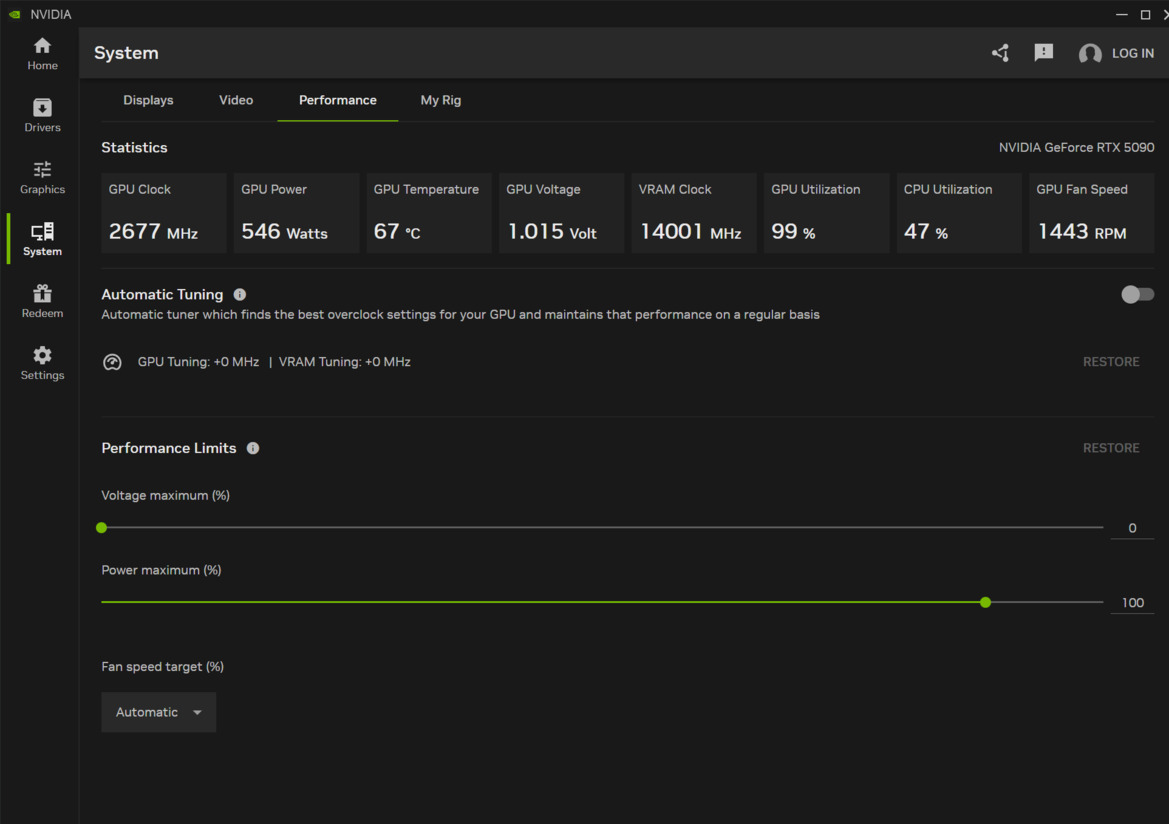Click the GPU Power statistic card
1169x824 pixels.
296,213
